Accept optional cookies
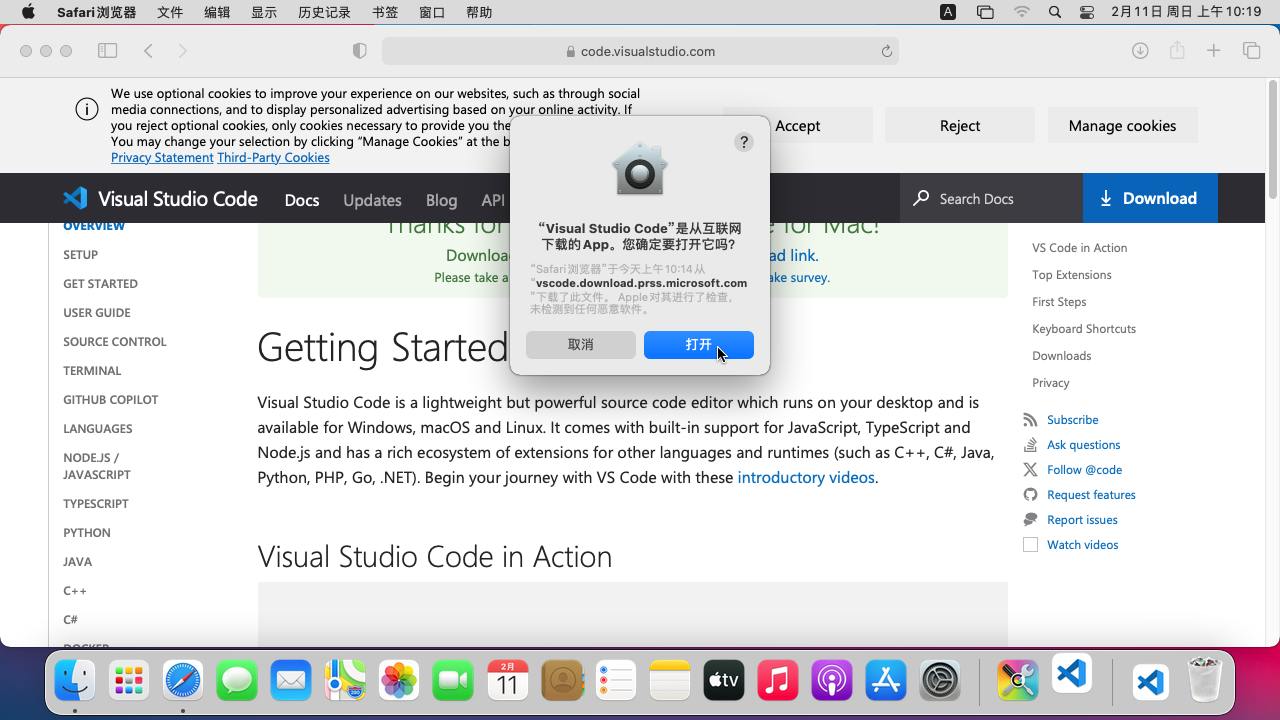This screenshot has width=1280, height=720. pos(797,126)
